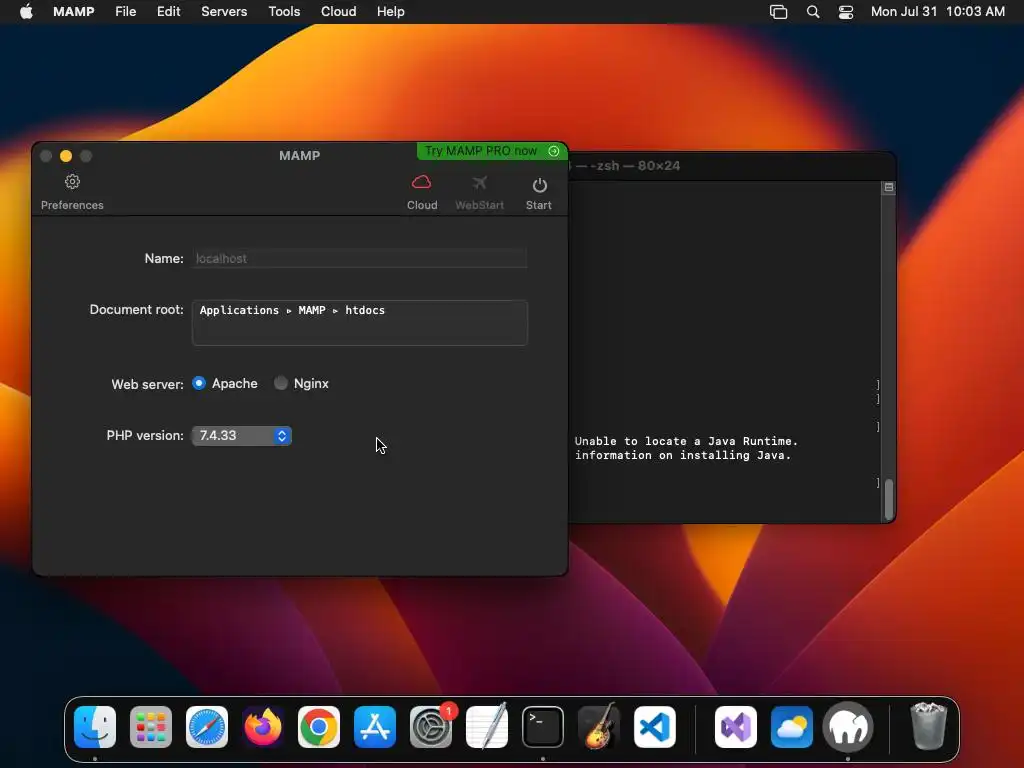1024x768 pixels.
Task: Open Control Center icon
Action: tap(846, 12)
